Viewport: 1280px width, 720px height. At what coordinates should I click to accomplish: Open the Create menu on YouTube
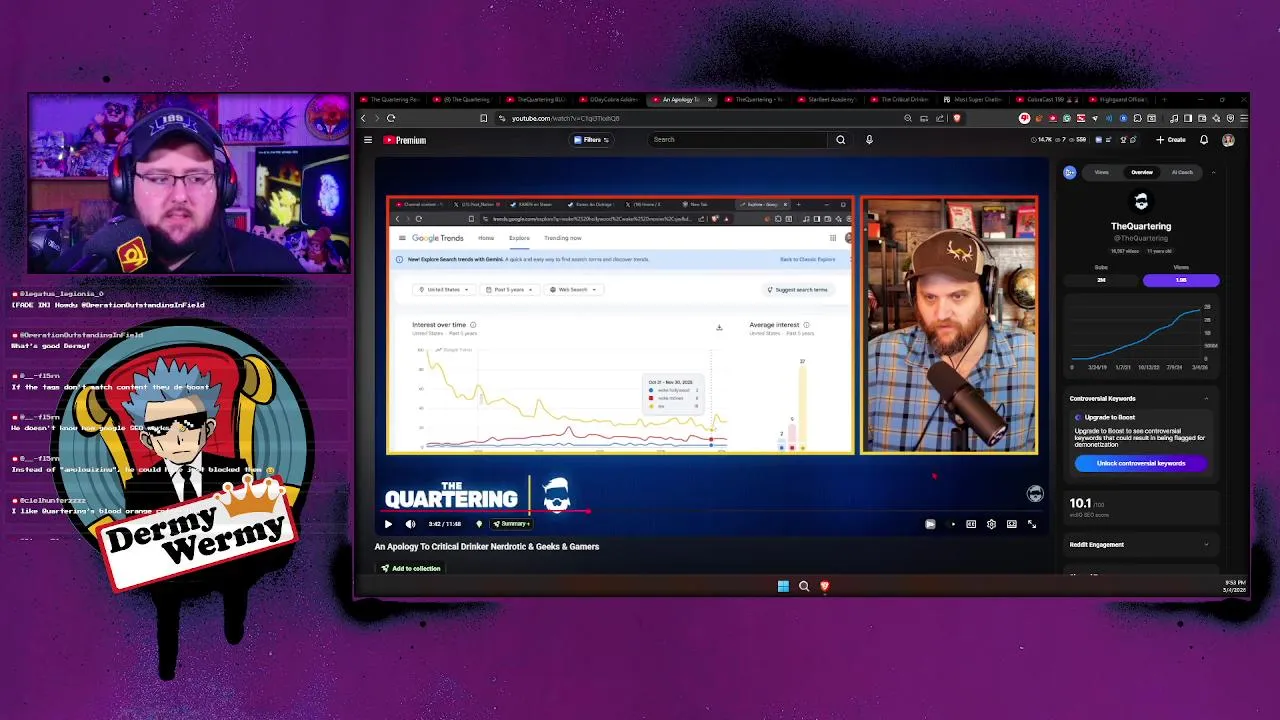click(1171, 140)
